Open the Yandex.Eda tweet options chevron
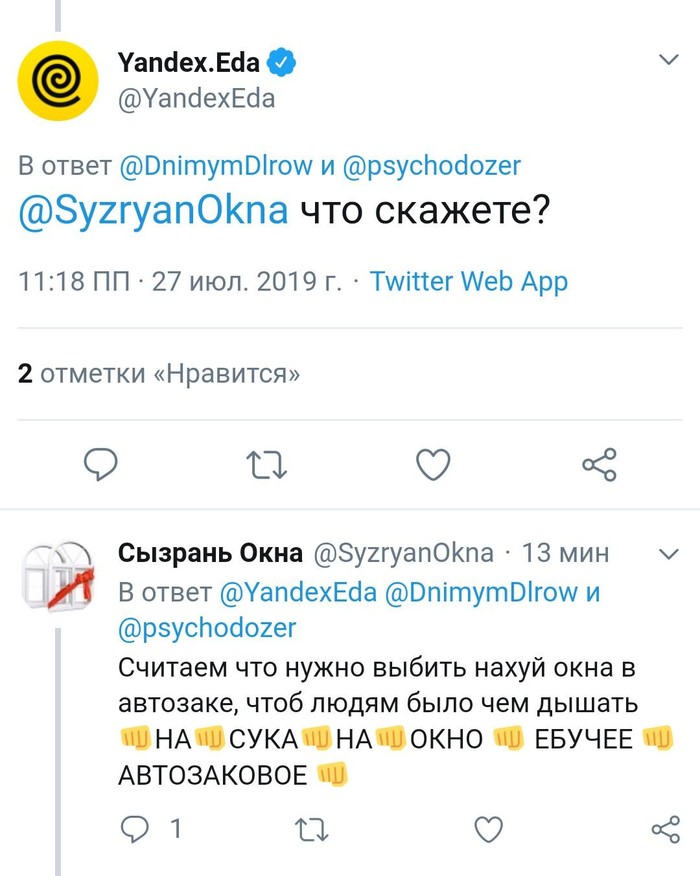Screen dimensions: 700x876 (668, 61)
